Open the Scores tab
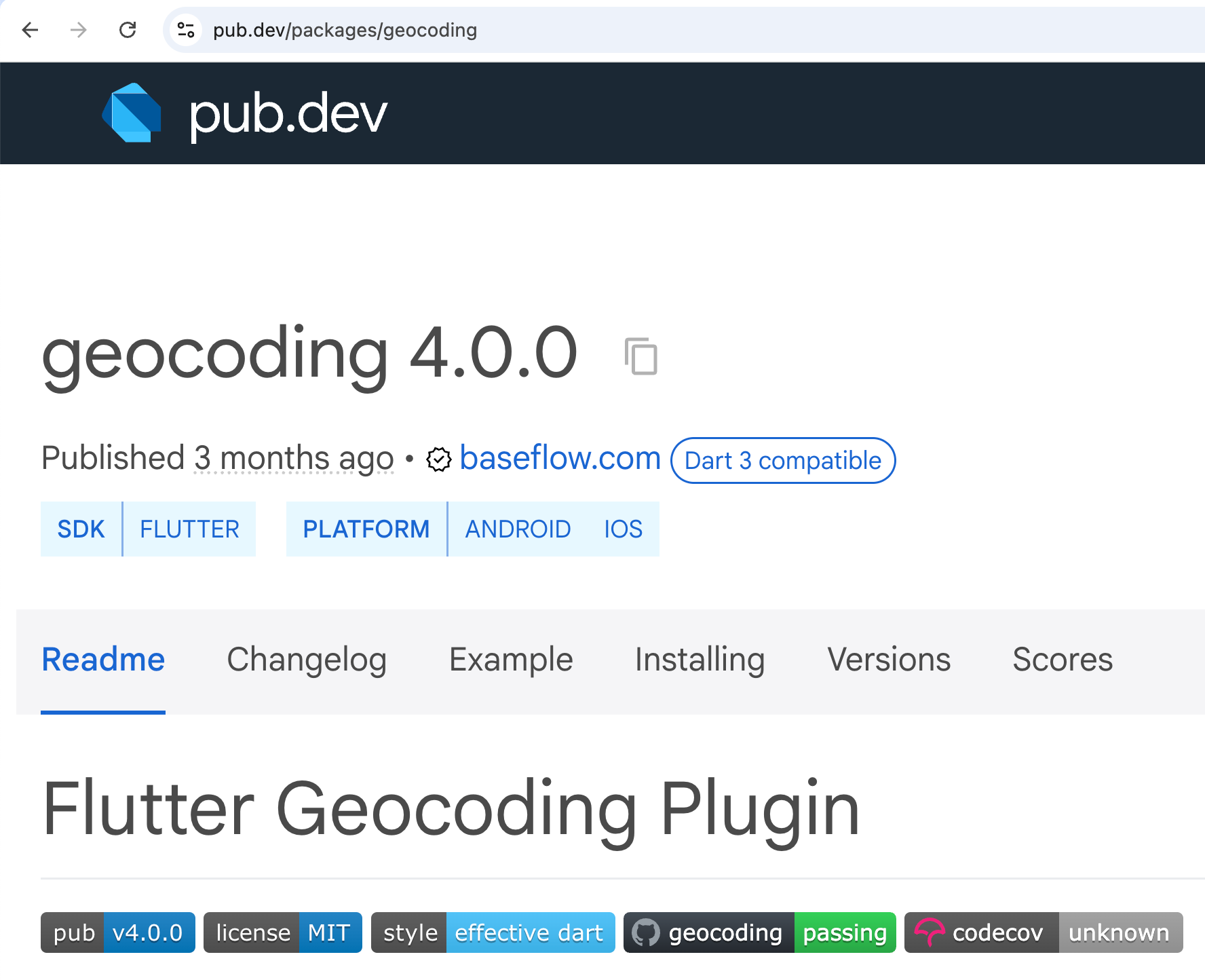1205x980 pixels. coord(1063,660)
